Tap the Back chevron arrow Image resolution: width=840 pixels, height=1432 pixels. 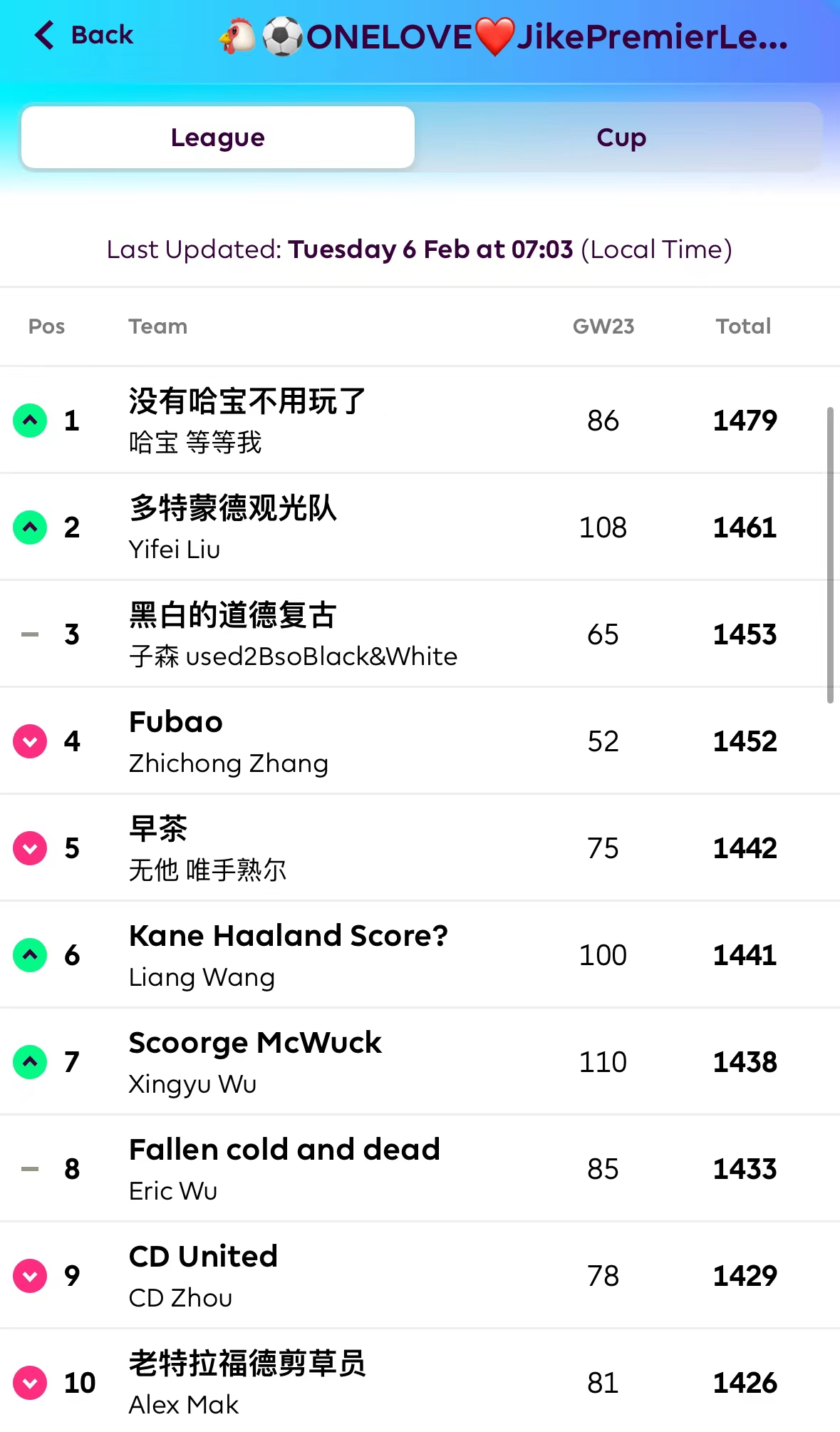(44, 35)
